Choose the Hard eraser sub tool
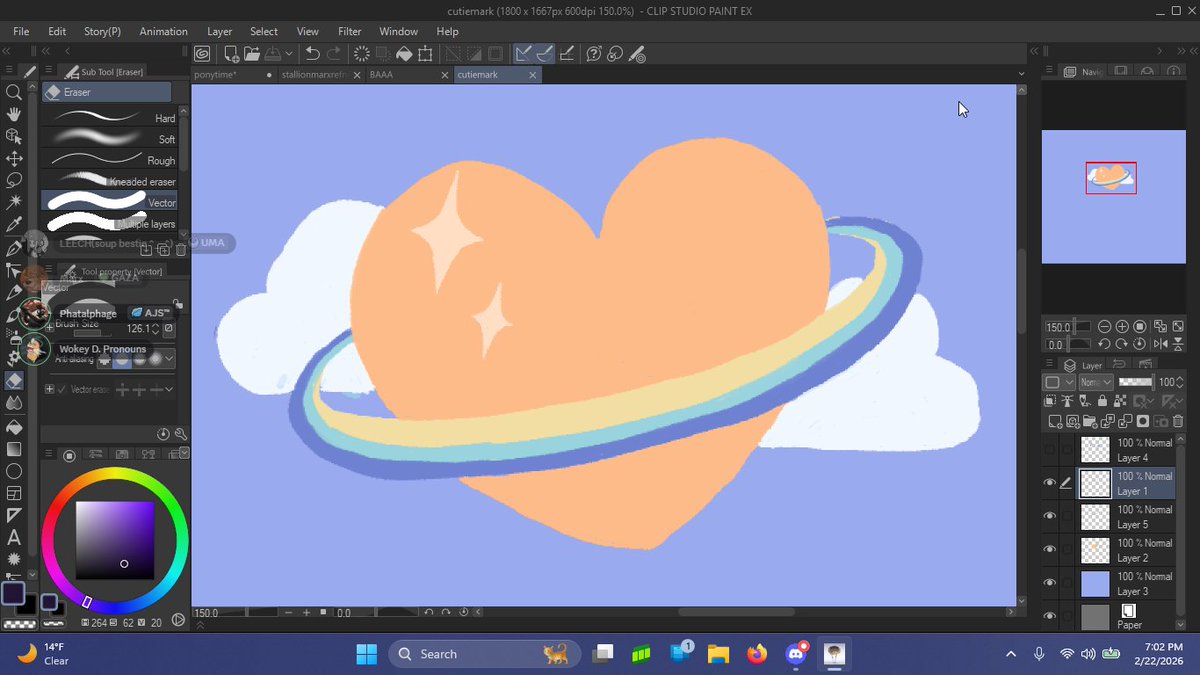 [109, 118]
